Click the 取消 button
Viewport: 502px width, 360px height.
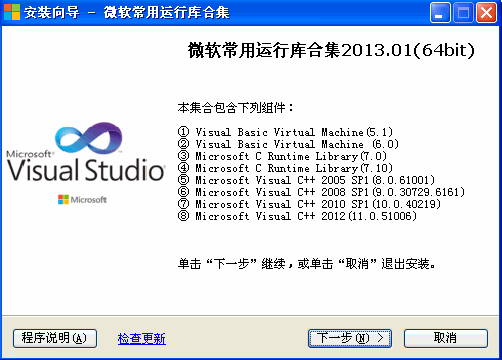pyautogui.click(x=446, y=338)
